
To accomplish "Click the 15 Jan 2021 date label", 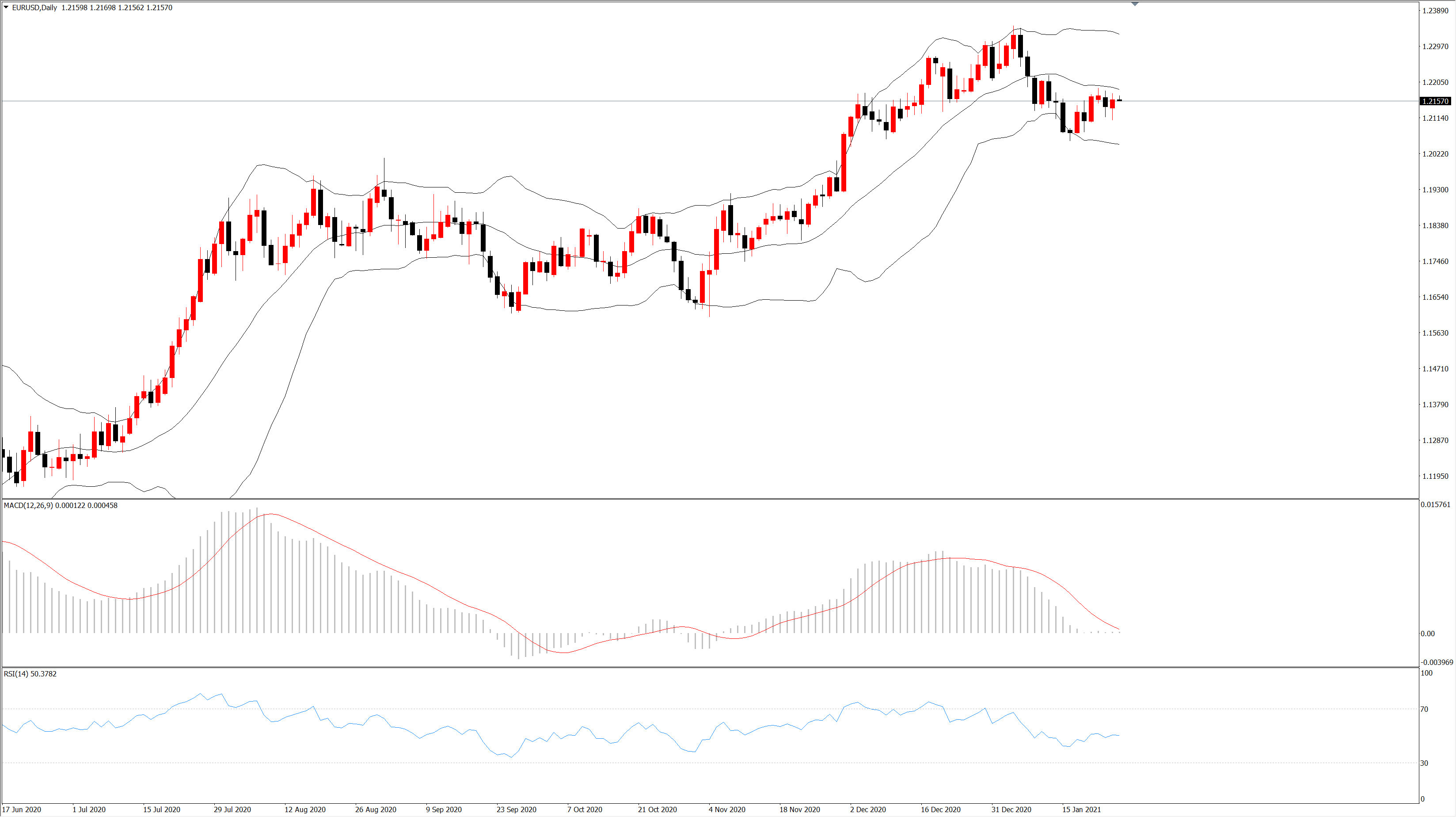I will pos(1081,809).
